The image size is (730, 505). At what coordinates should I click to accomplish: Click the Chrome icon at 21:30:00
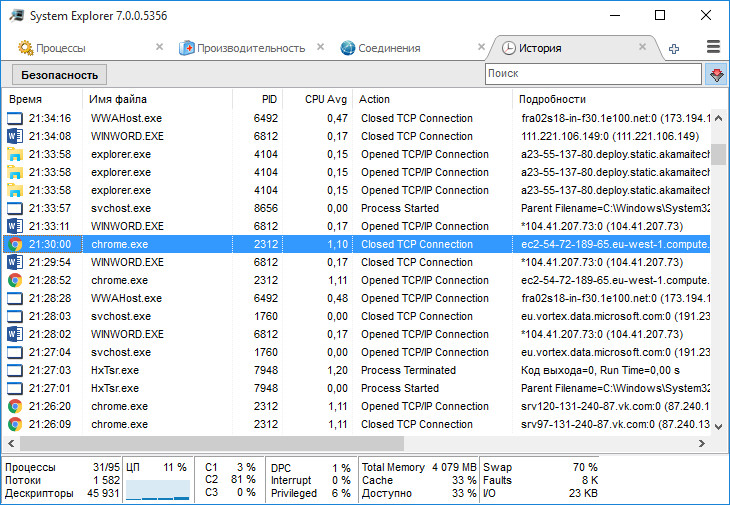[x=15, y=244]
